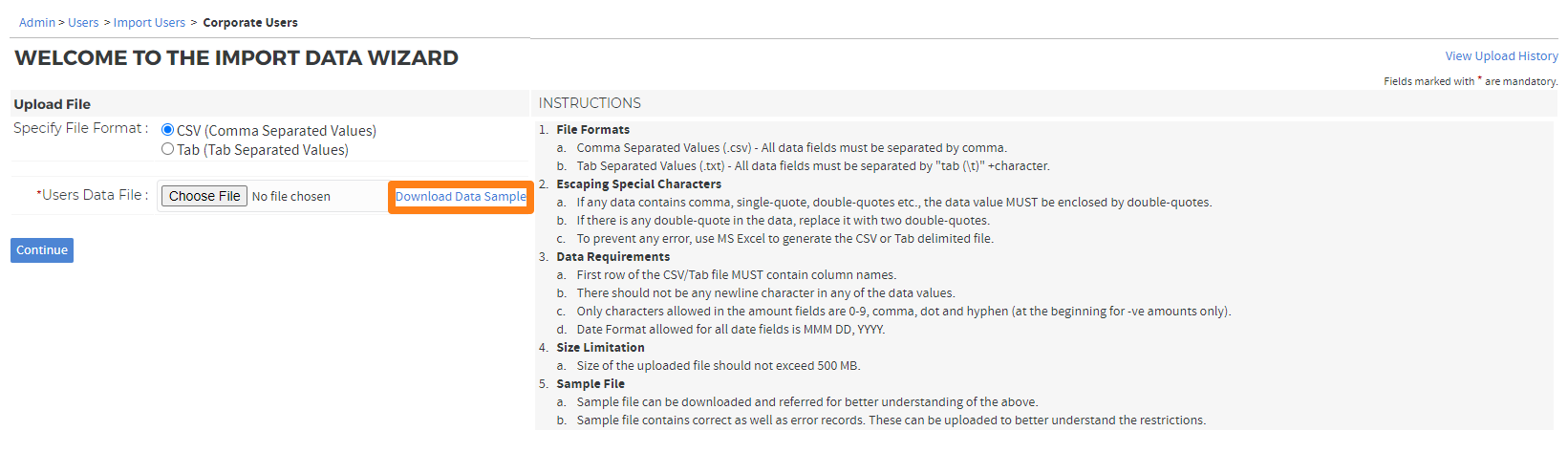Click the 'Specify File Format' label
Screen dimensions: 1568x453
coord(80,128)
